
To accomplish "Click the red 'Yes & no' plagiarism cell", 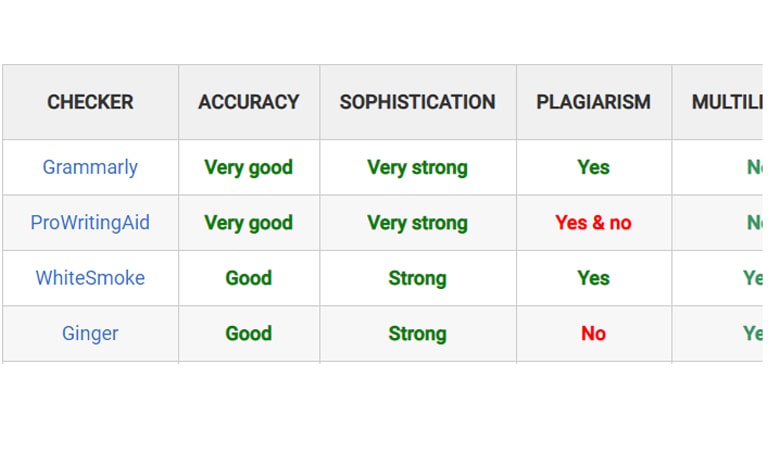I will click(594, 223).
